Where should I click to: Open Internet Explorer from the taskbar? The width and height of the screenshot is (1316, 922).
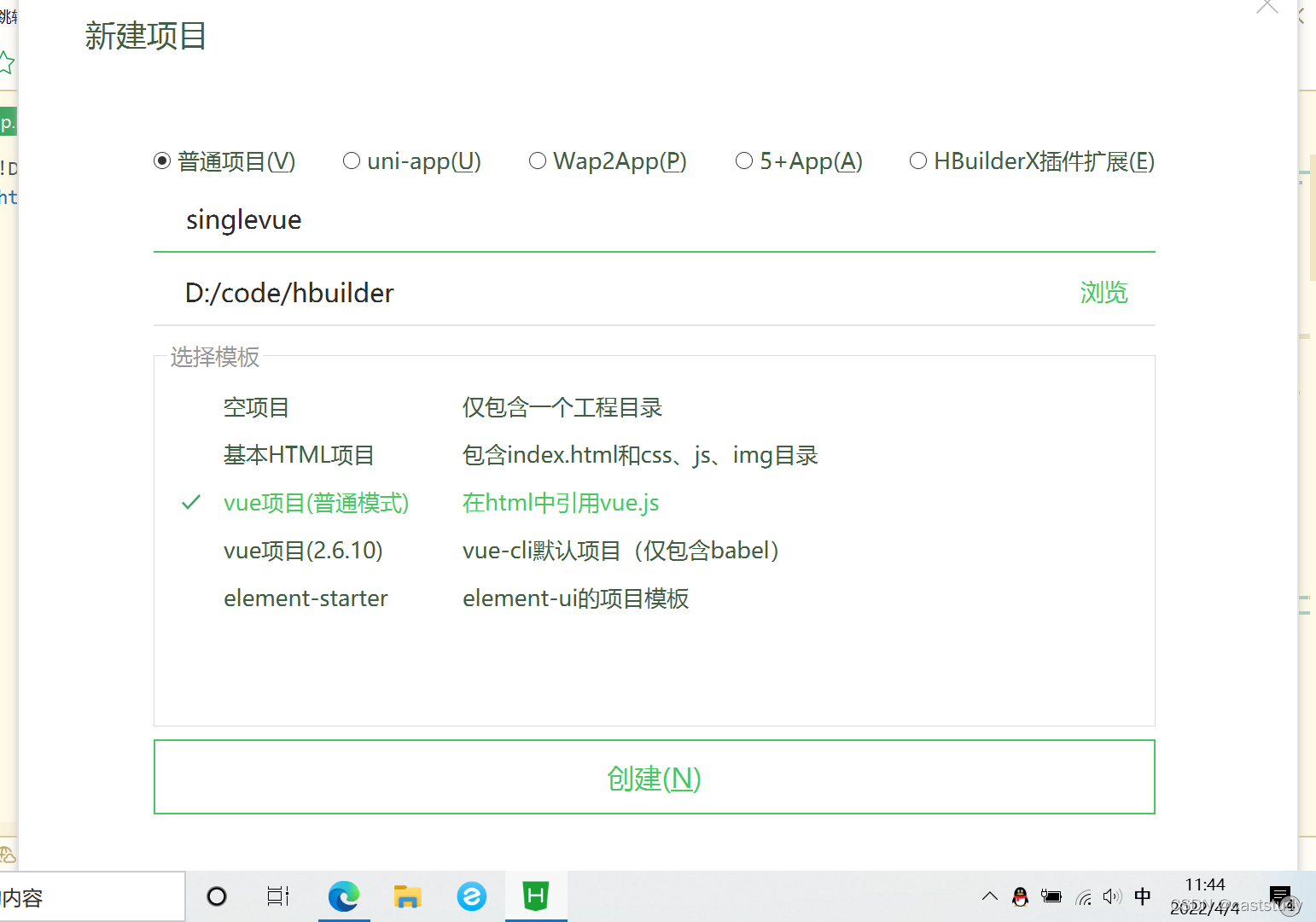pos(472,896)
